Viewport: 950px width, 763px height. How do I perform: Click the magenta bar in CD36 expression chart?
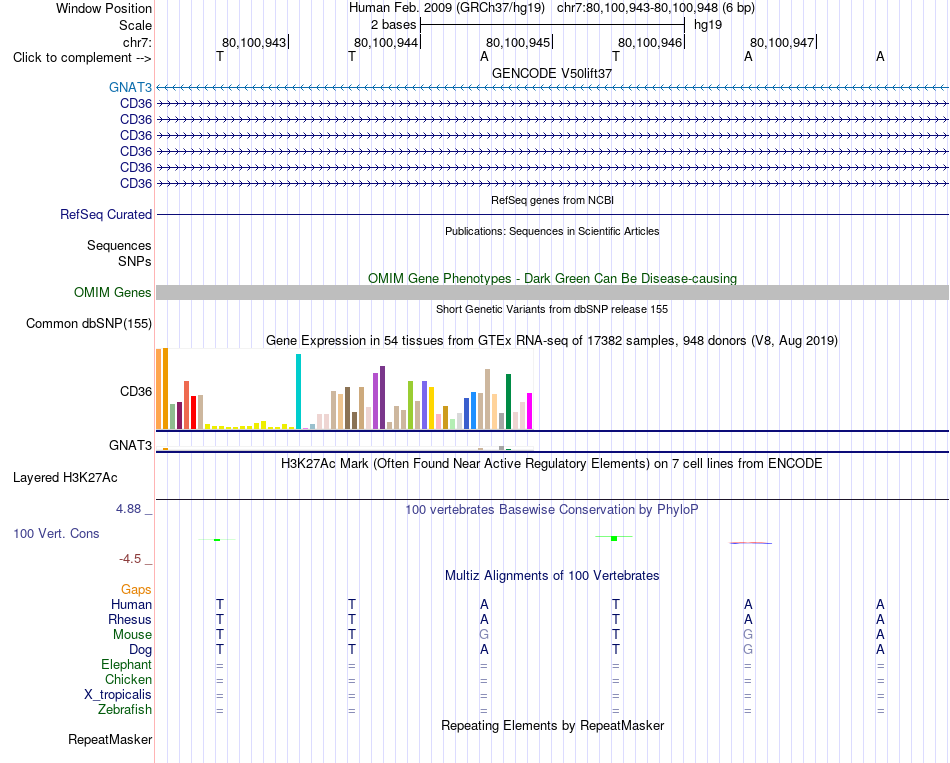[530, 411]
